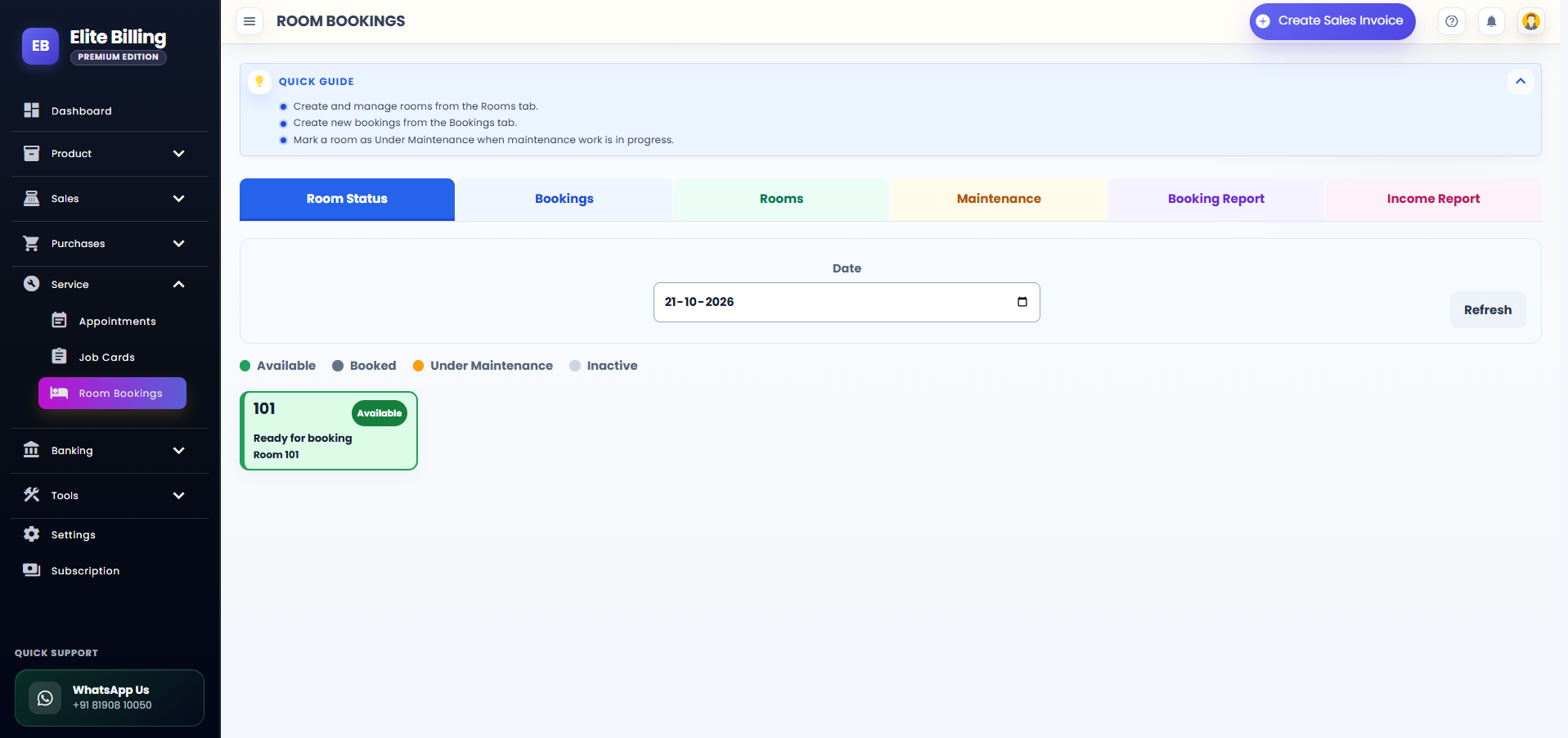Select the Room Status tab
The height and width of the screenshot is (738, 1568).
347,199
